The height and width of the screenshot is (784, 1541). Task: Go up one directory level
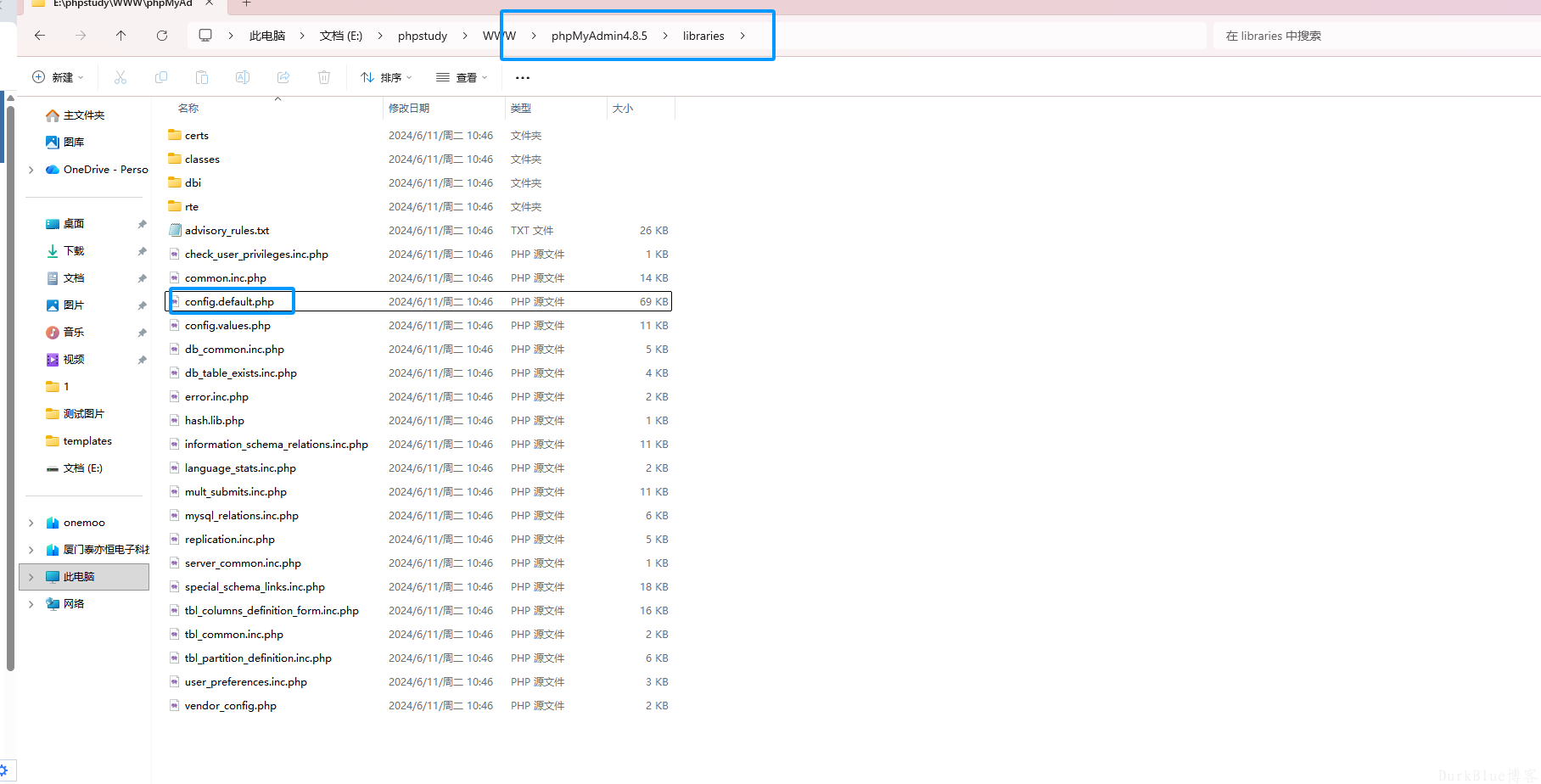pyautogui.click(x=121, y=36)
